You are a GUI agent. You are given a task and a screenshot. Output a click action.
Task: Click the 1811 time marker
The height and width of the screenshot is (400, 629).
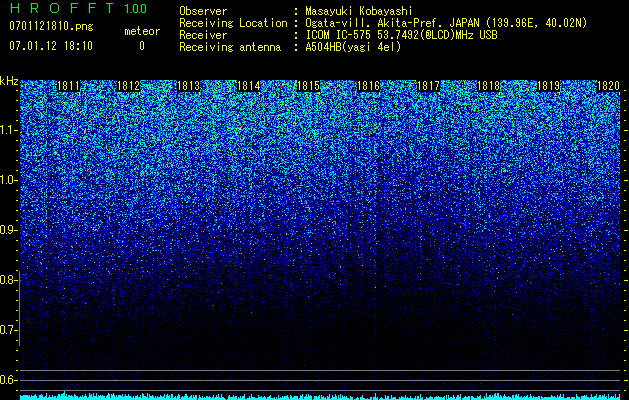point(69,86)
